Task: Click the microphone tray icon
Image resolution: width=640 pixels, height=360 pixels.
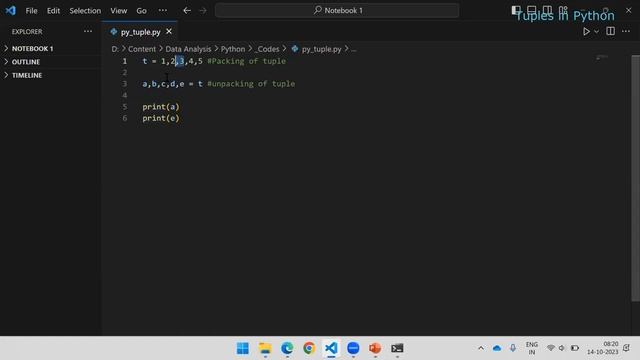Action: (x=513, y=348)
